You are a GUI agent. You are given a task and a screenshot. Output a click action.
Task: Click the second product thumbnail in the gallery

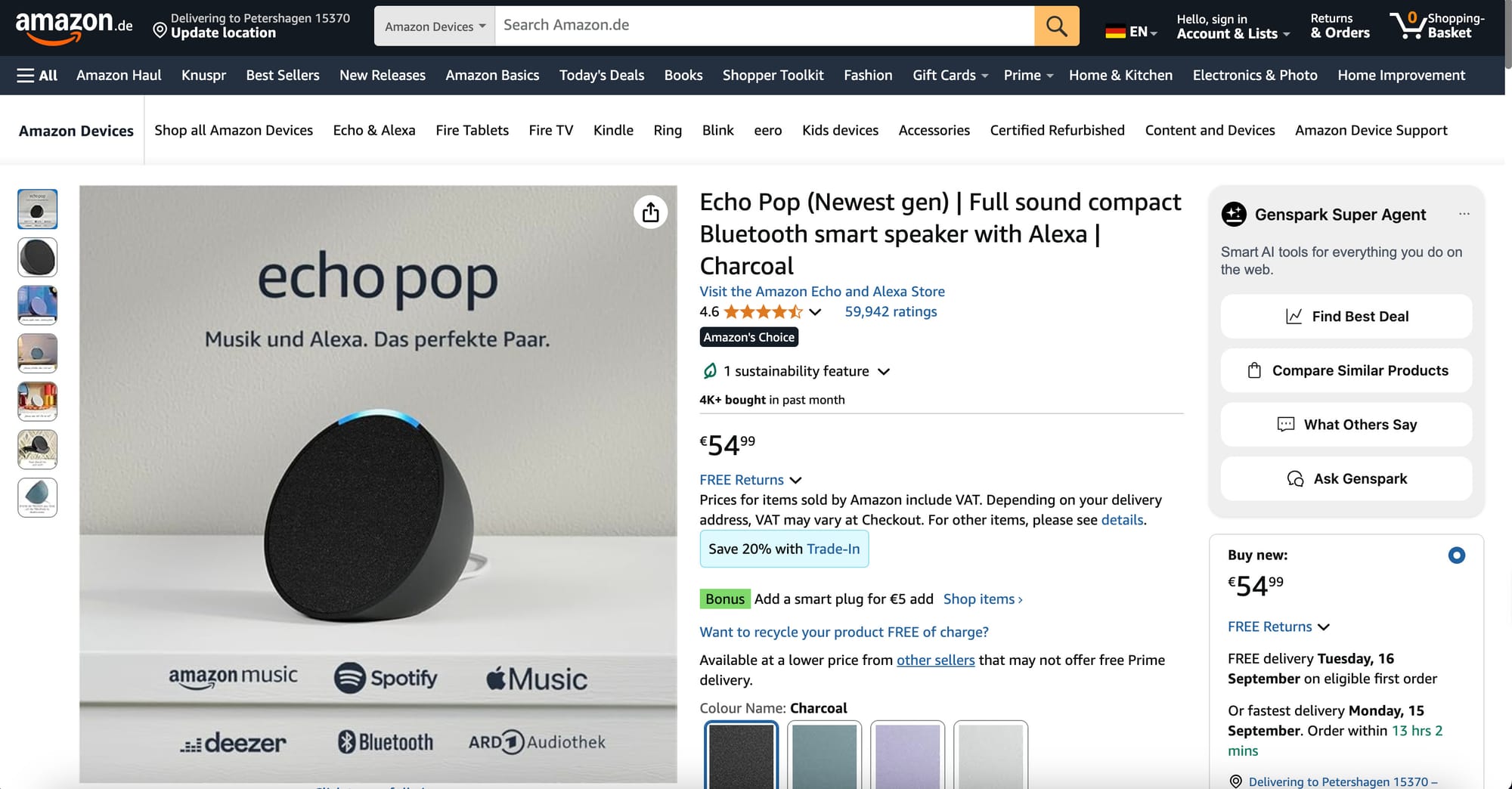pyautogui.click(x=37, y=257)
